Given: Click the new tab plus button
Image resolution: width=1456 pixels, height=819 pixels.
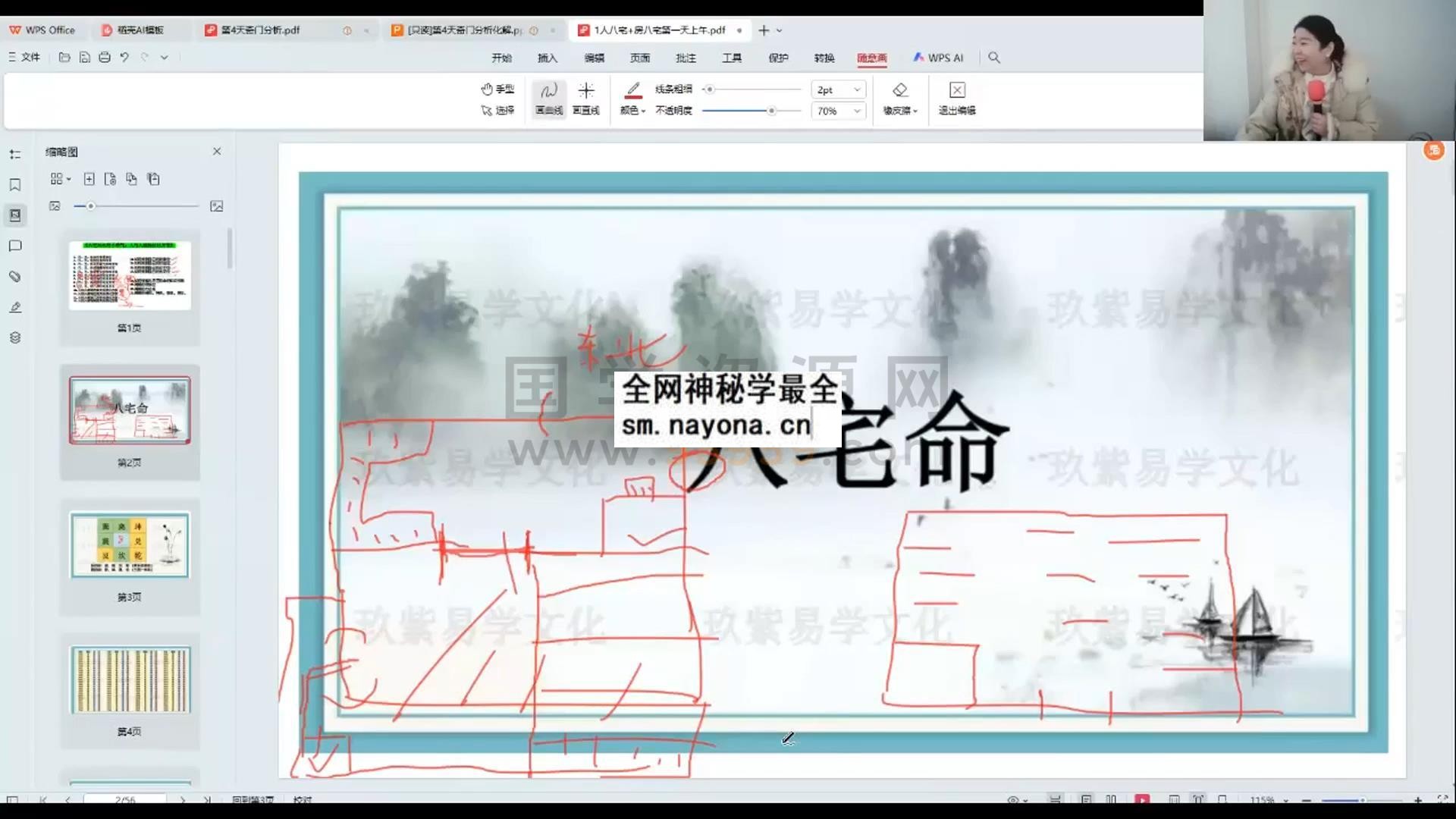Looking at the screenshot, I should pyautogui.click(x=764, y=30).
